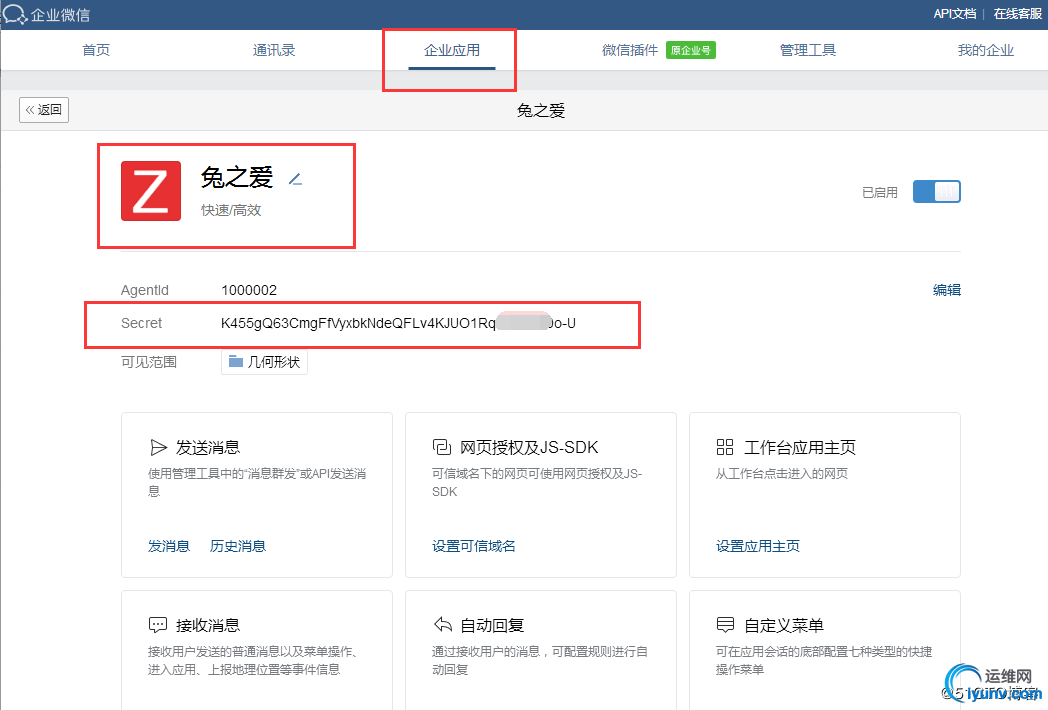The height and width of the screenshot is (710, 1048).
Task: Click the green 原企业号 badge
Action: pos(690,50)
